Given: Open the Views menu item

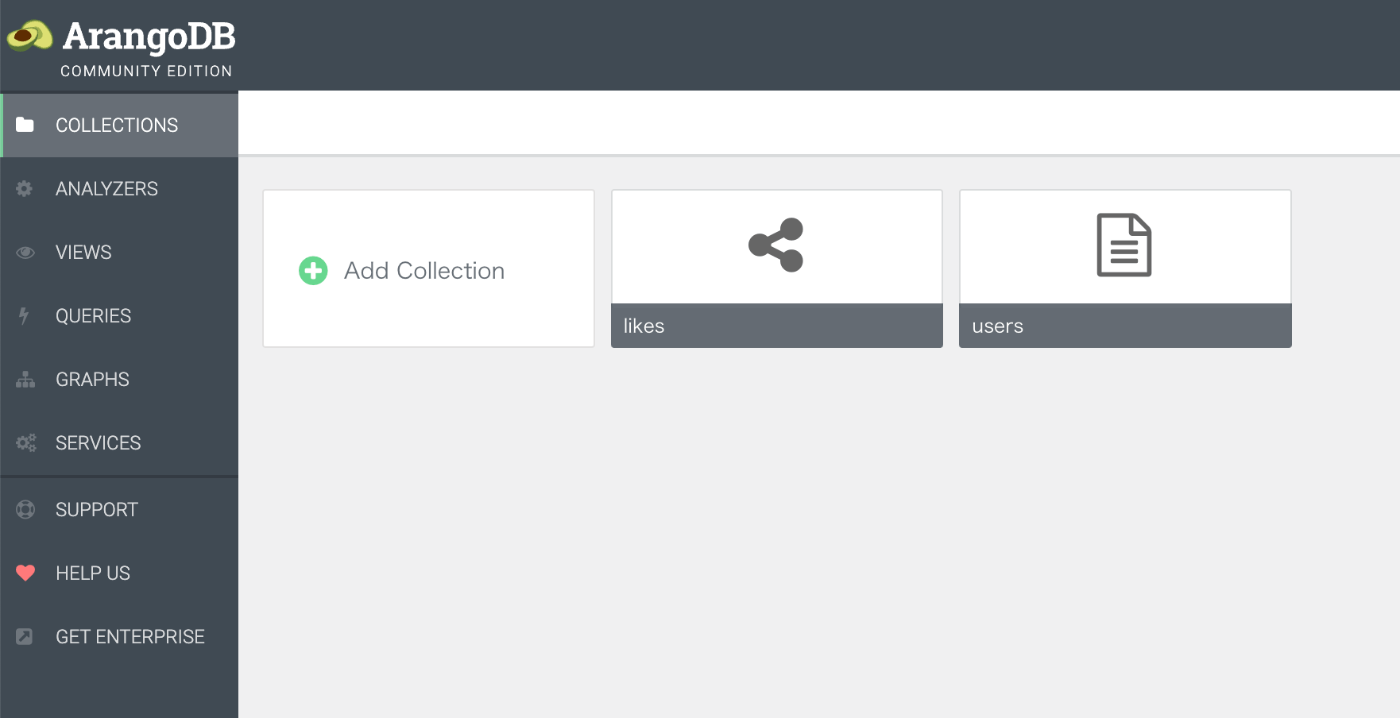Looking at the screenshot, I should pos(119,252).
